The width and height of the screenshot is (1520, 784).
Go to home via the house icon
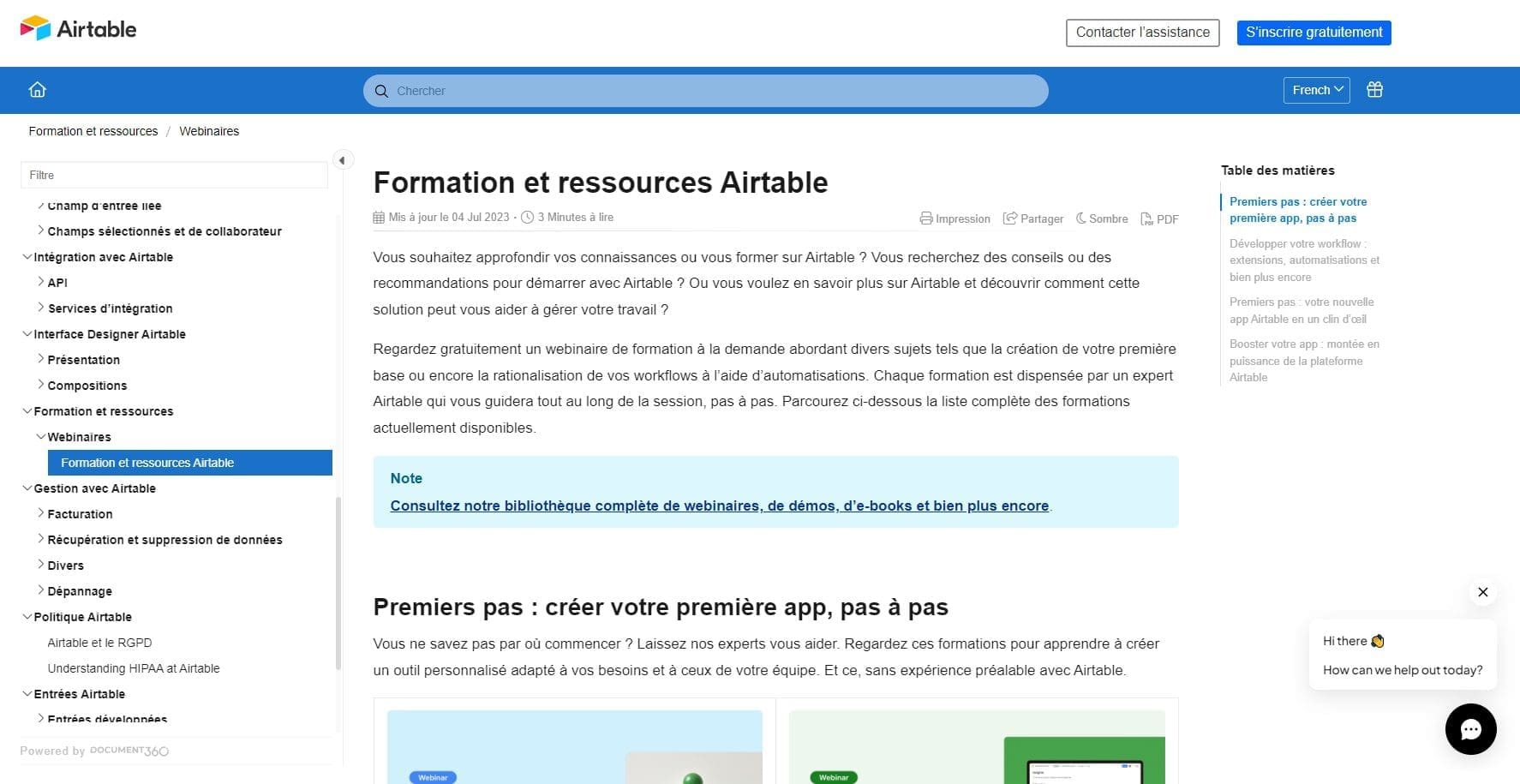pos(38,90)
